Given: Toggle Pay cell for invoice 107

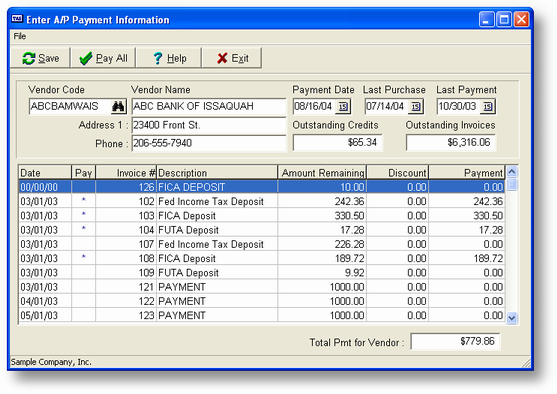Looking at the screenshot, I should click(83, 244).
